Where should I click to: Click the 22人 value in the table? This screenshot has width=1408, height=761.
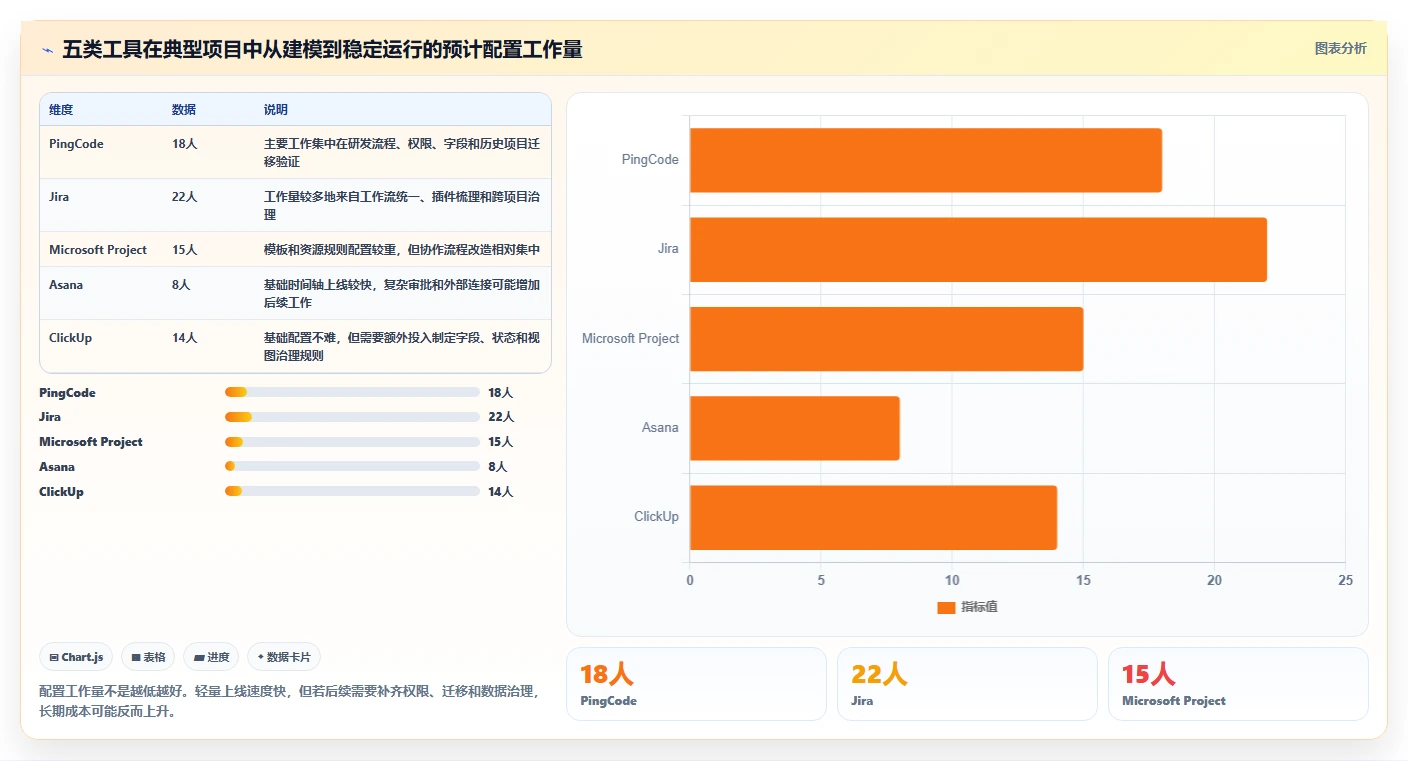coord(185,197)
